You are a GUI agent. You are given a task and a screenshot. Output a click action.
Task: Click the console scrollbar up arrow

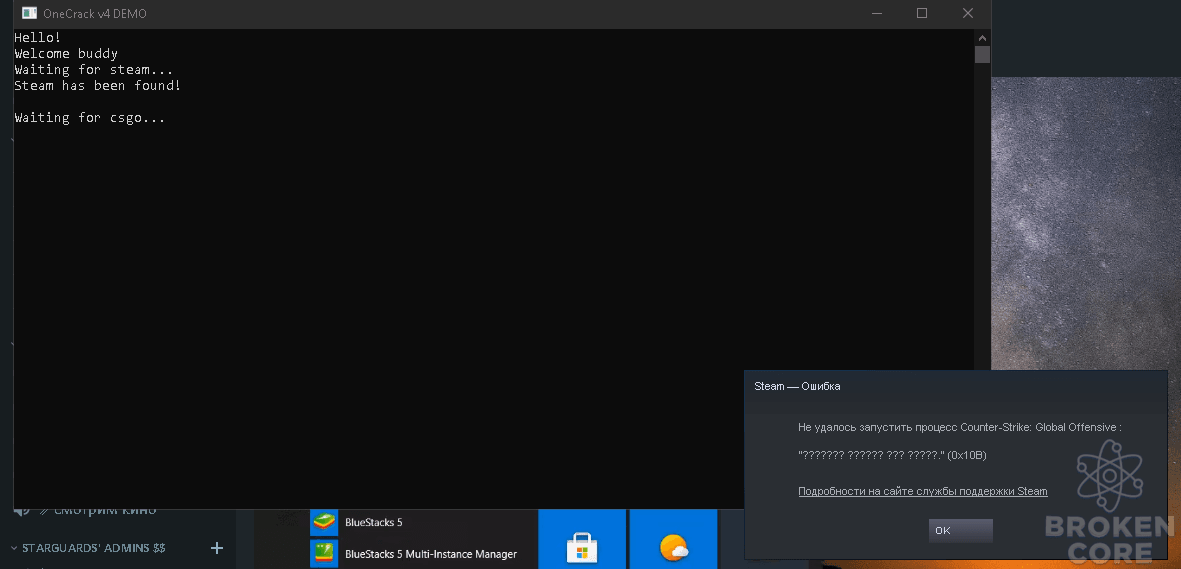coord(982,37)
